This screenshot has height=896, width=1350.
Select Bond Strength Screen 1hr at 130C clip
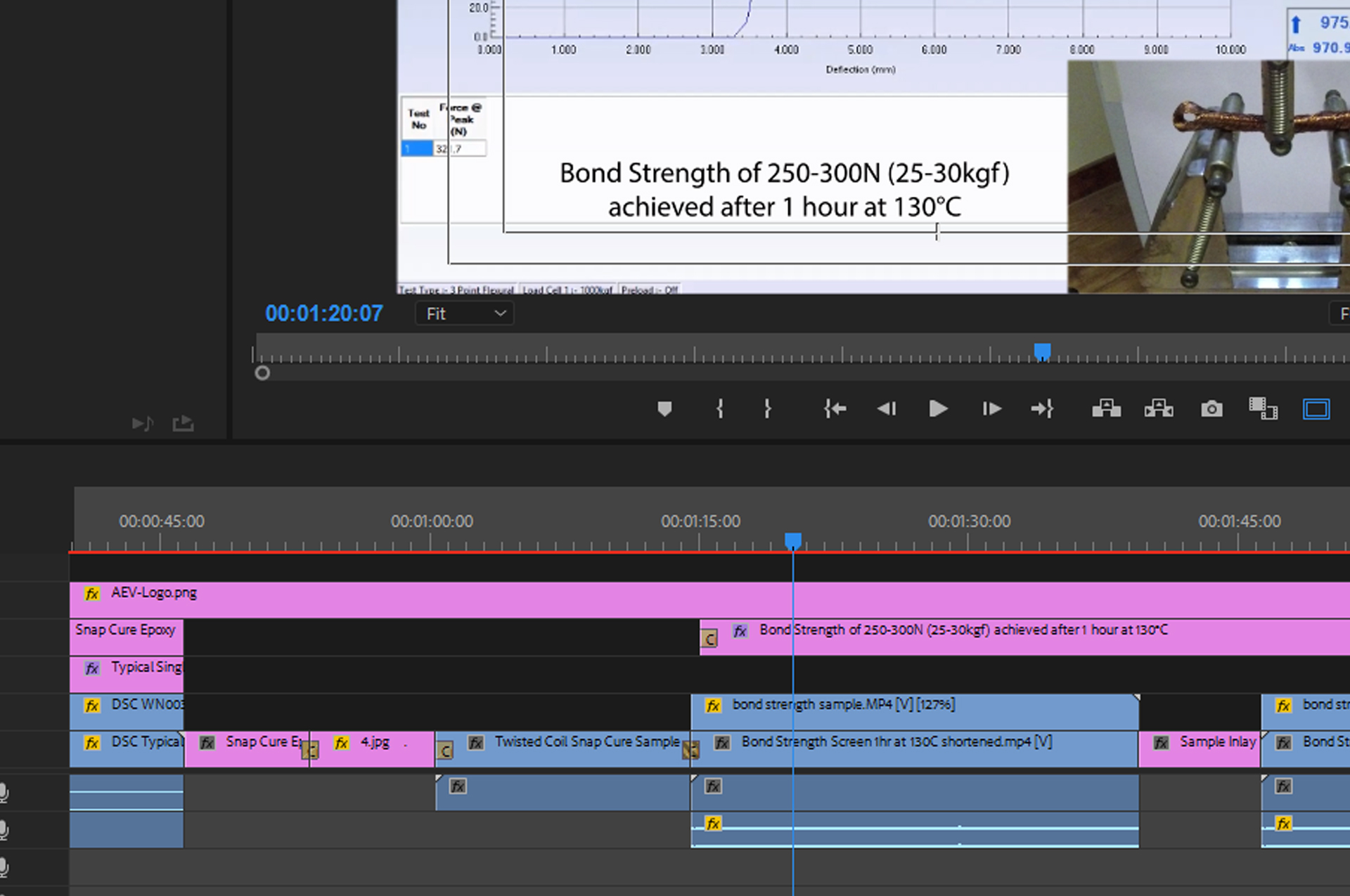coord(915,749)
